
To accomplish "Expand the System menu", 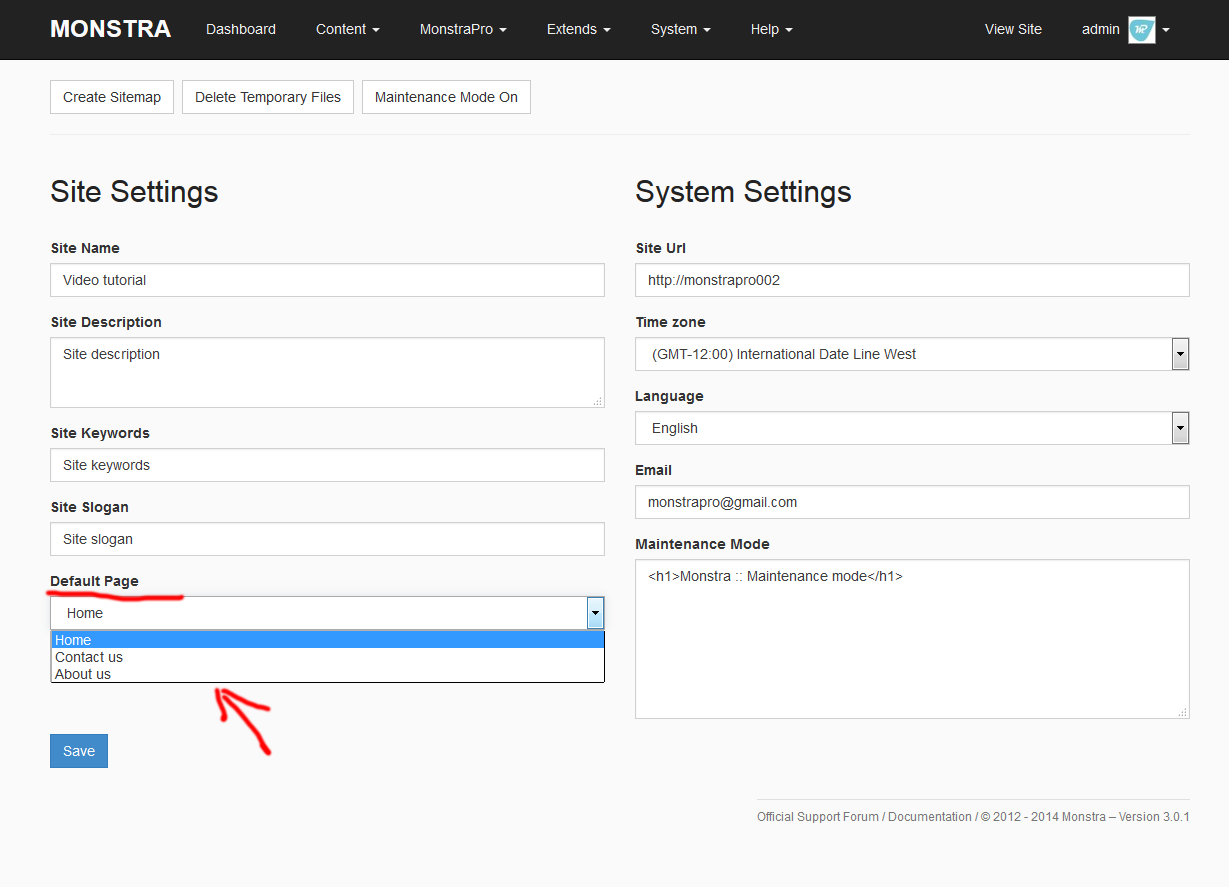I will click(680, 29).
